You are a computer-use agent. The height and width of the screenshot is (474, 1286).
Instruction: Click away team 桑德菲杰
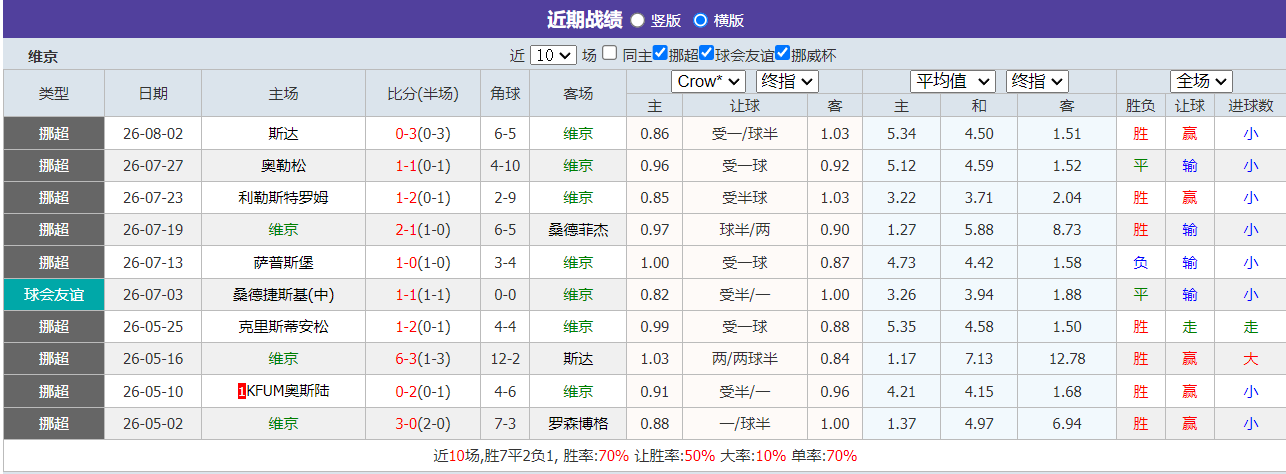click(578, 230)
